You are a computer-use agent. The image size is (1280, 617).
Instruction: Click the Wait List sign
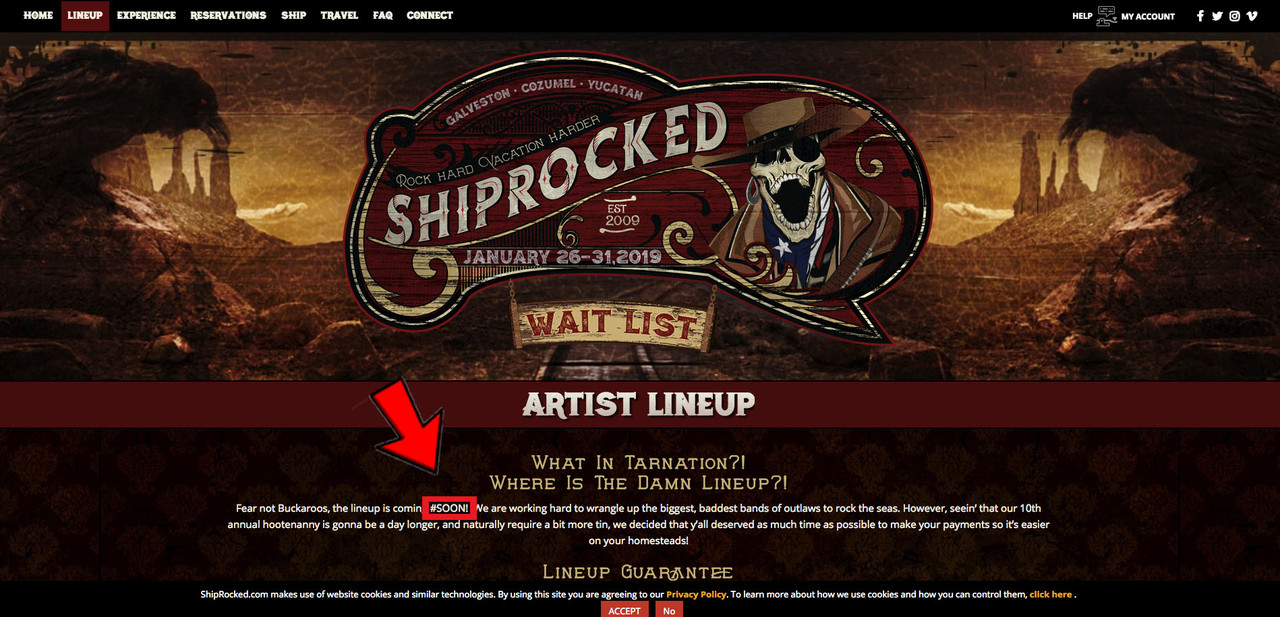point(611,324)
